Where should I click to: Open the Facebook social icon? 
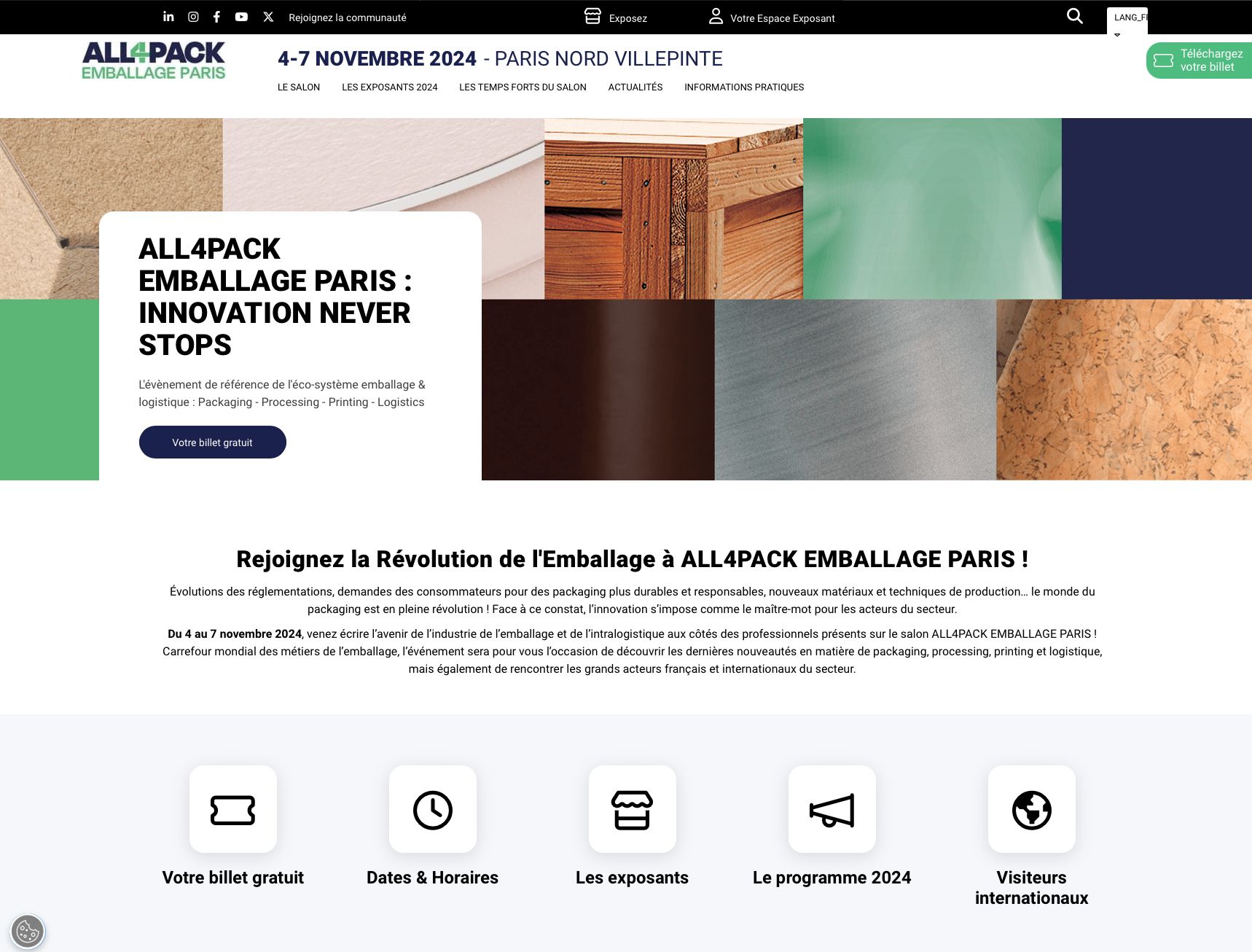point(216,17)
